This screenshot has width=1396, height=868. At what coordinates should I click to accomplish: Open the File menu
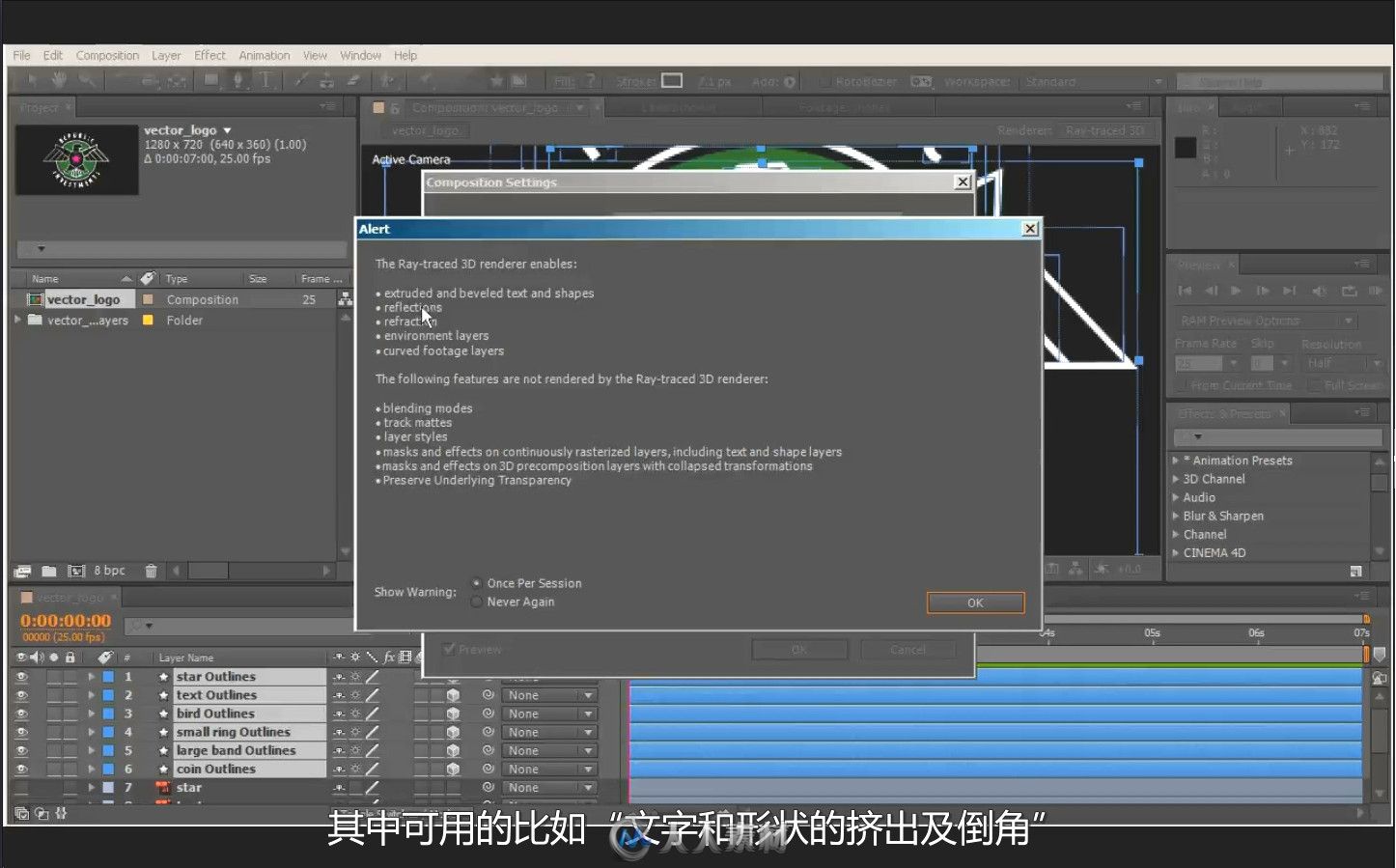point(21,55)
